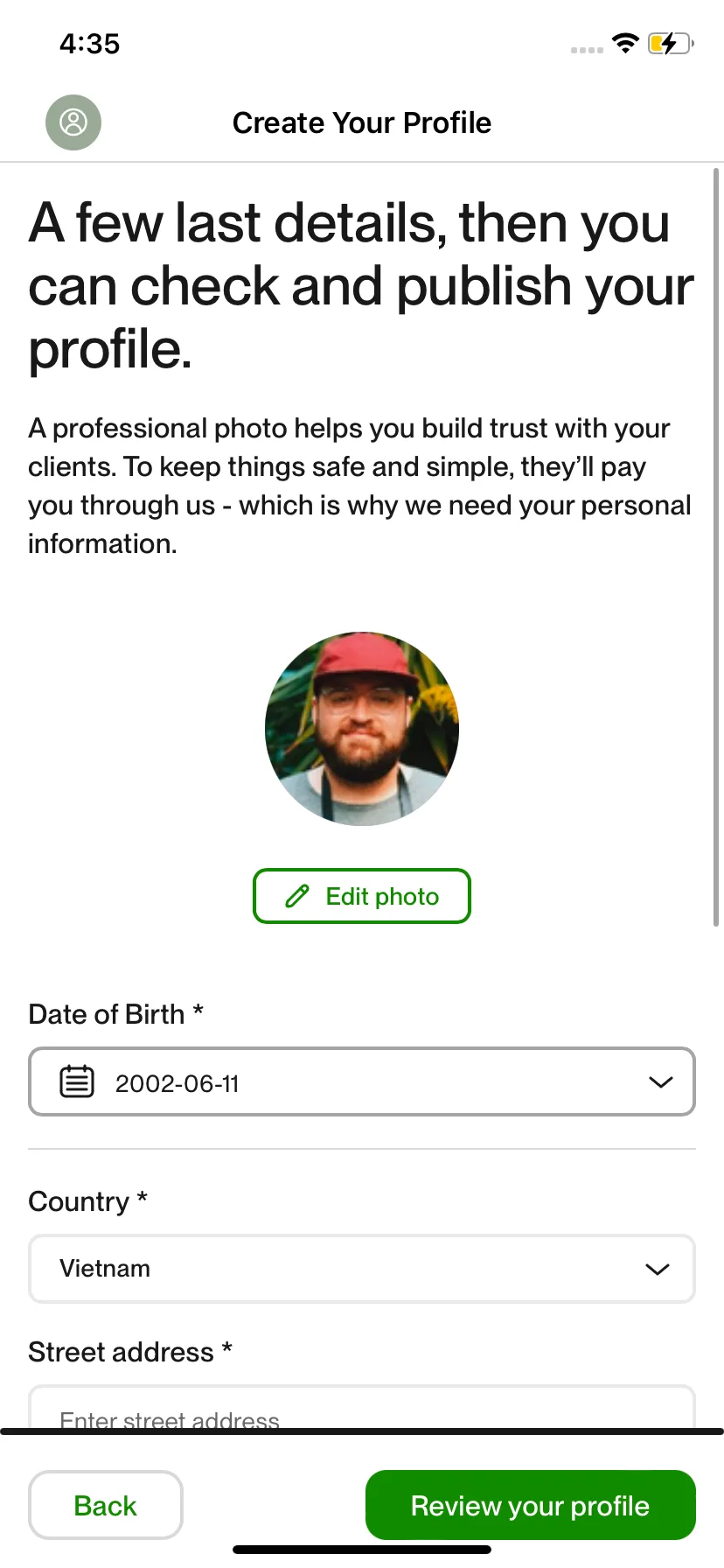The image size is (724, 1568).
Task: Open the Country dropdown arrow
Action: [x=658, y=1269]
